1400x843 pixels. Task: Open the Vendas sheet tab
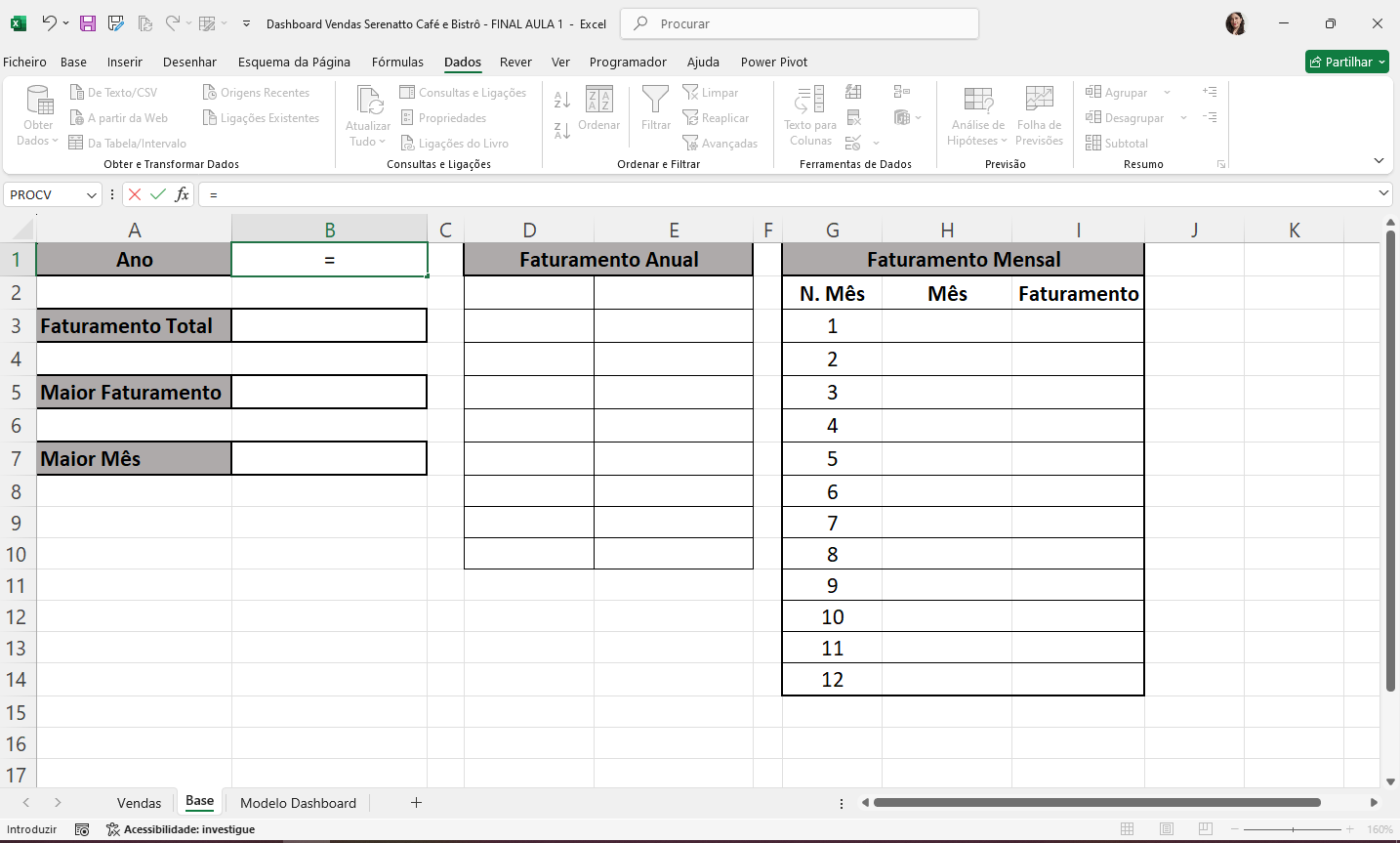pos(139,803)
